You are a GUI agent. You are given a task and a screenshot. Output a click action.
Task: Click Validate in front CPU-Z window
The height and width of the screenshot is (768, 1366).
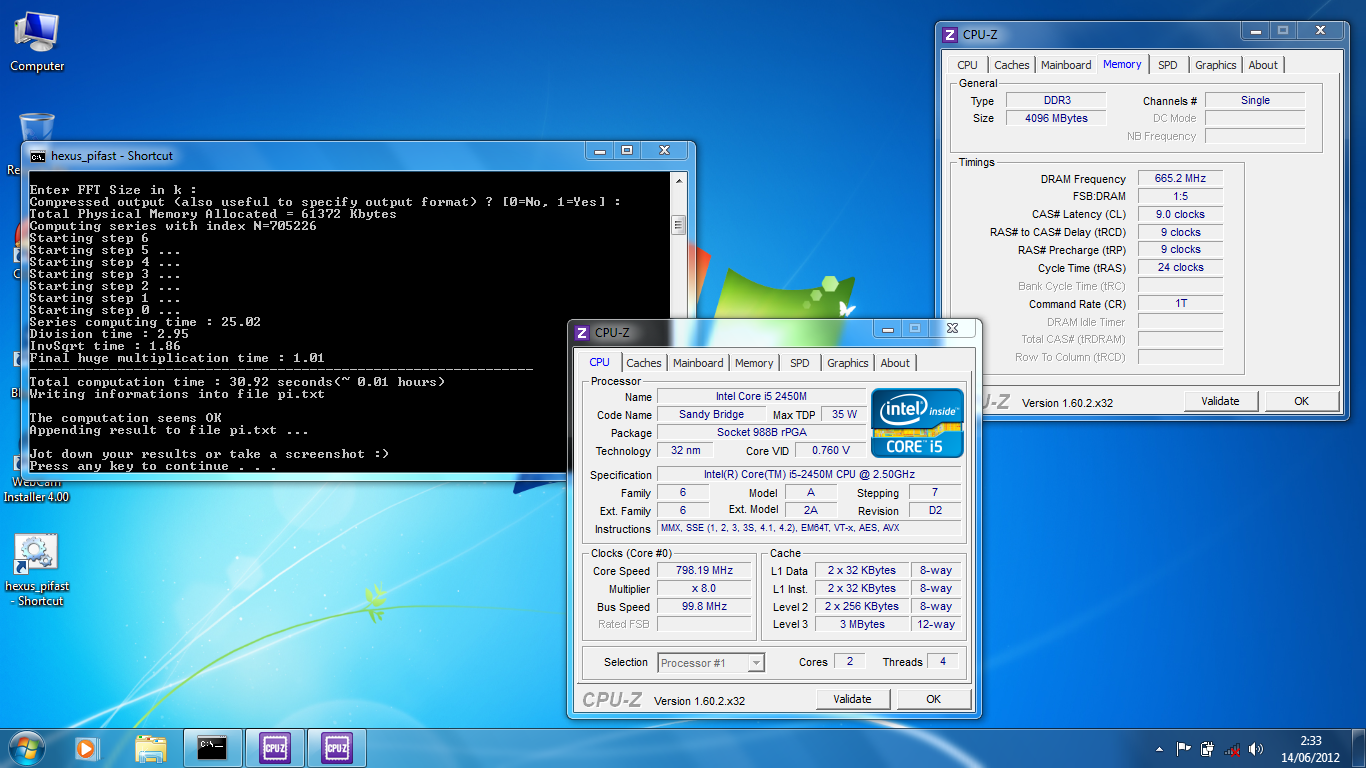click(x=852, y=699)
